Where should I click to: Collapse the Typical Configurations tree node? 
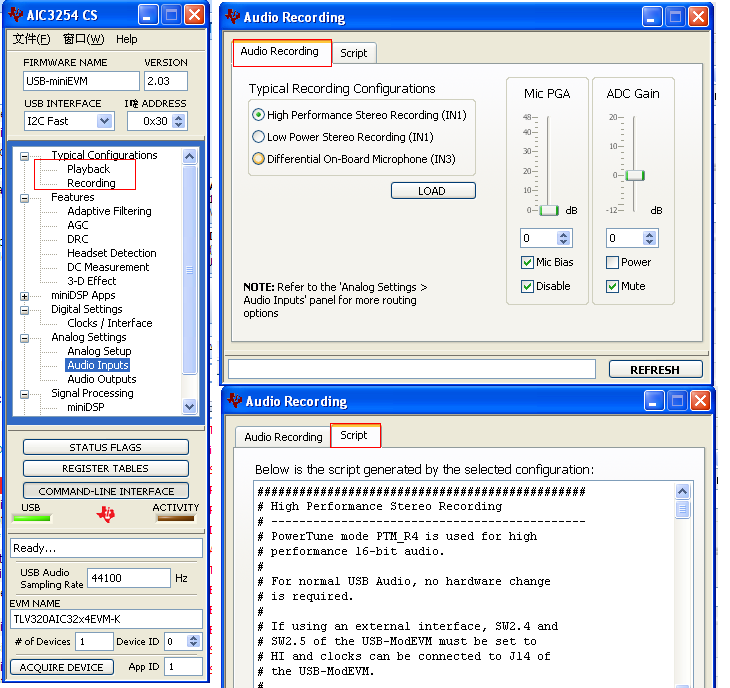coord(24,156)
